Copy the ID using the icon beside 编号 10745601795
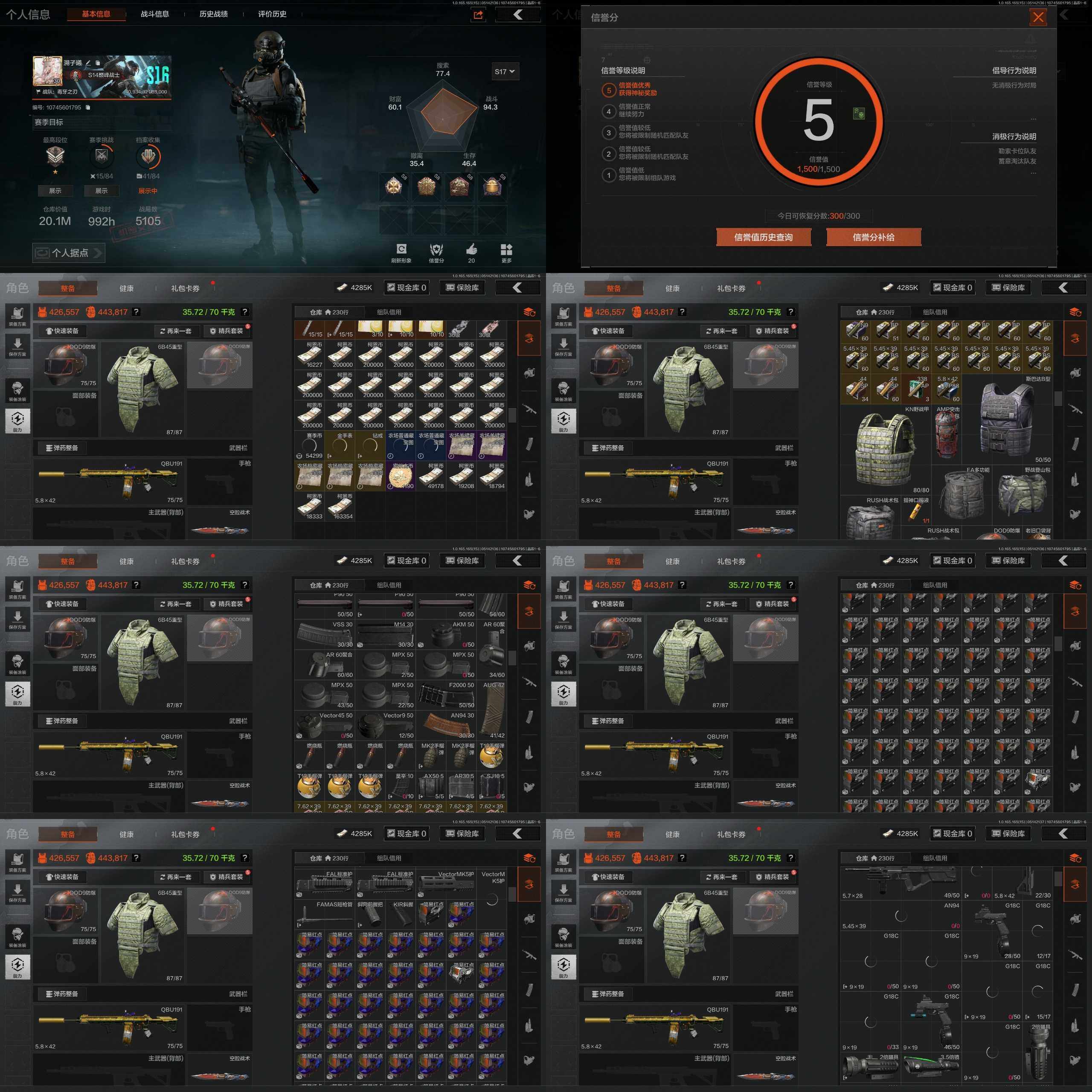 [87, 107]
